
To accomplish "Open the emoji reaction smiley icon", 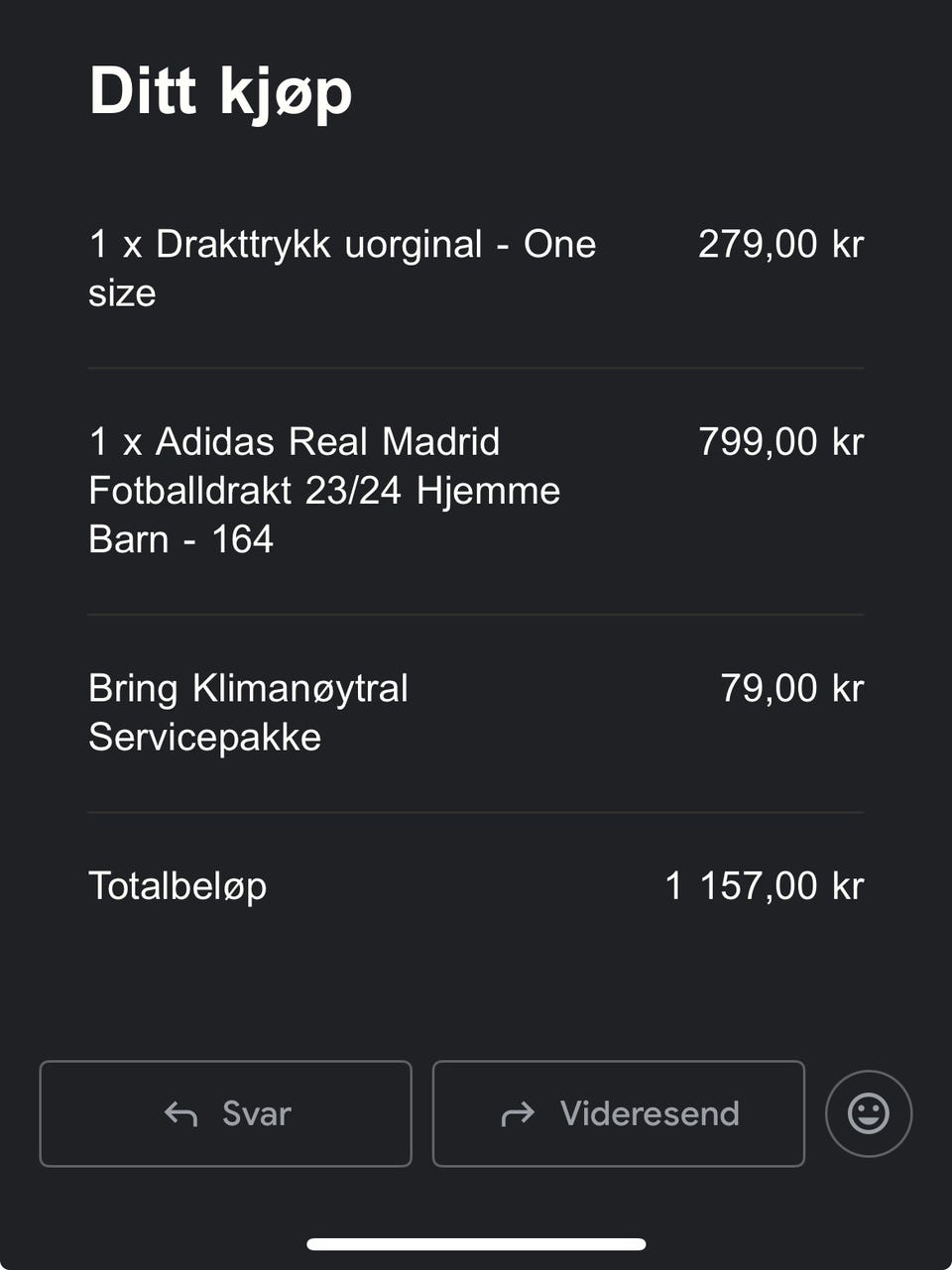I will pyautogui.click(x=868, y=1113).
